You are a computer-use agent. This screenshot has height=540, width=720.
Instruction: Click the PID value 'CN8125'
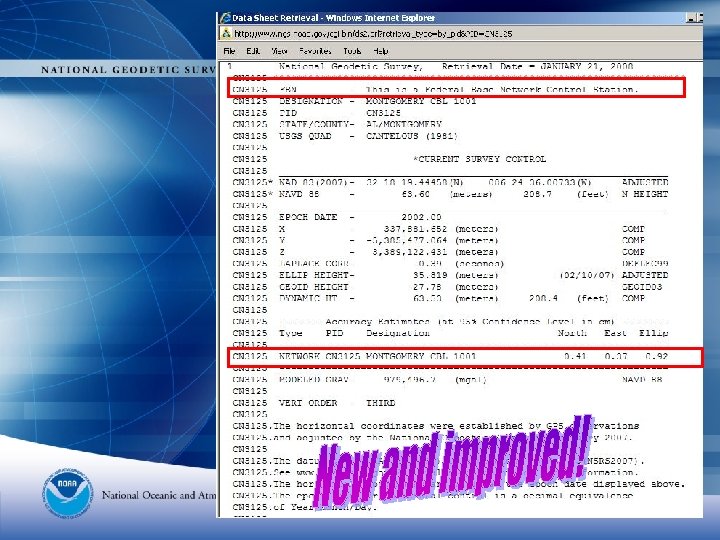tap(383, 113)
